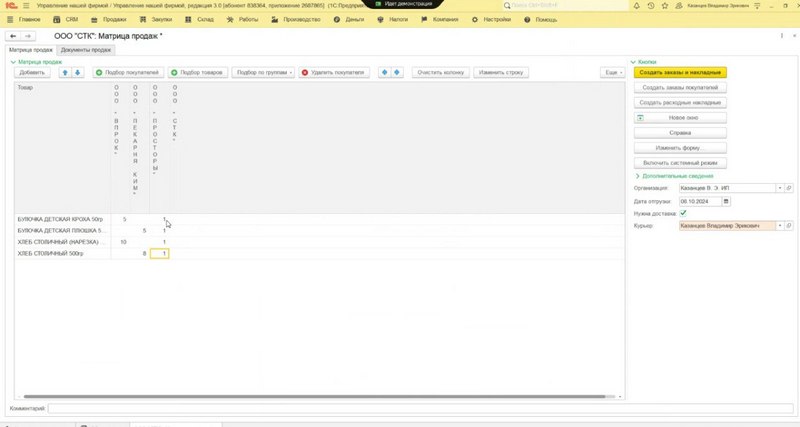The image size is (800, 427).
Task: Open the history clock icon in the title bar
Action: pos(651,6)
